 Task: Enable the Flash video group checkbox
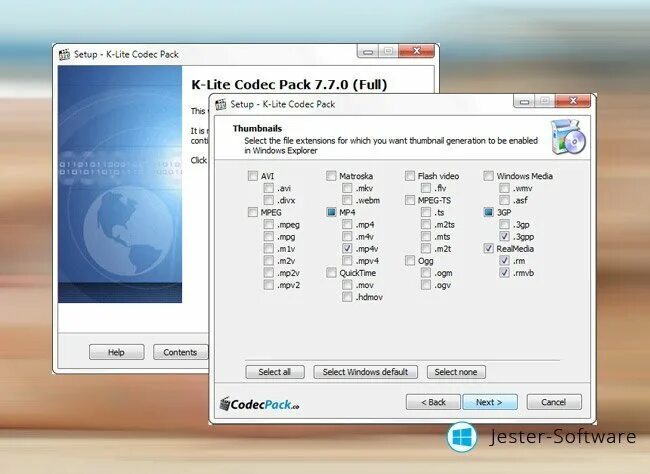[410, 176]
